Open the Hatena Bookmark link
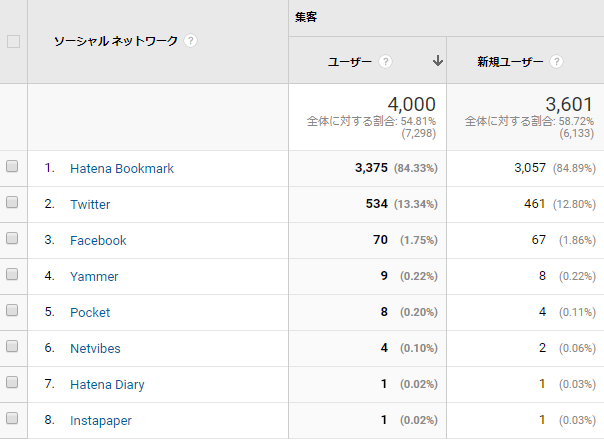 (122, 168)
